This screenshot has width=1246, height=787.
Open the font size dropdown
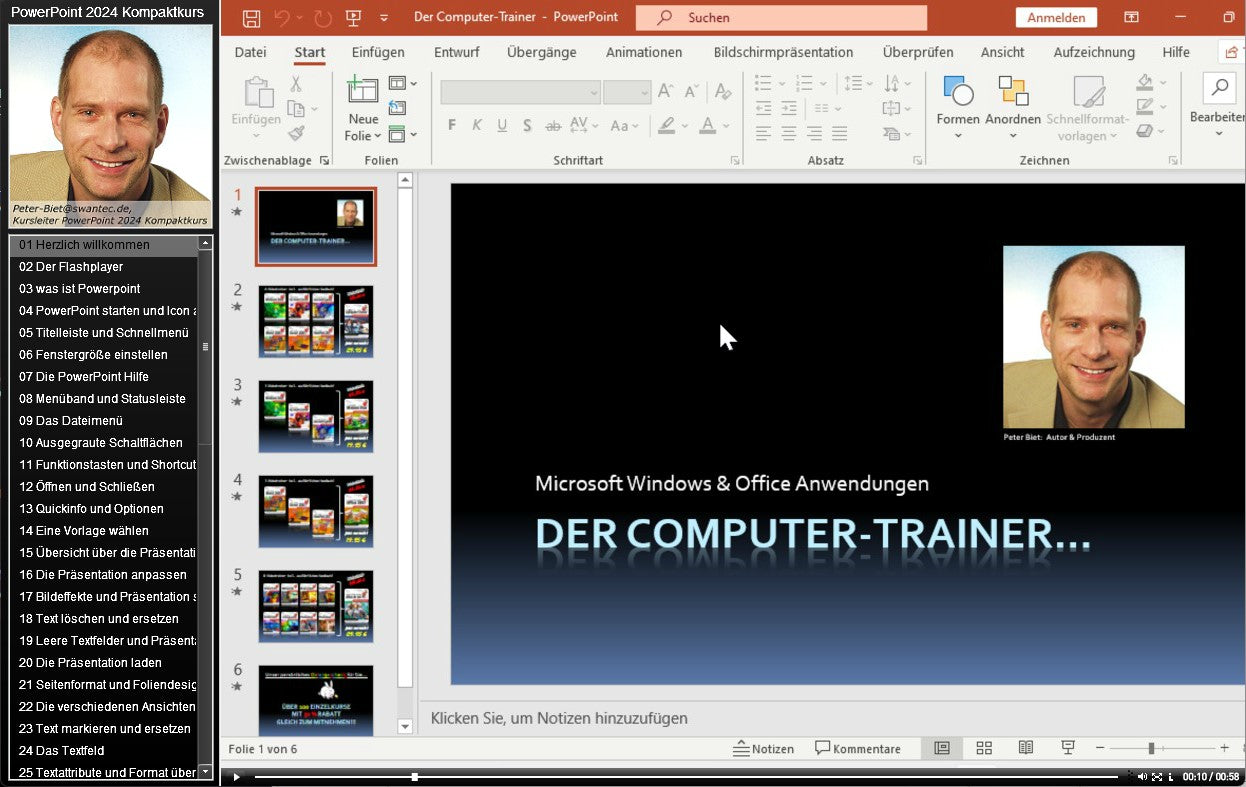[x=644, y=93]
